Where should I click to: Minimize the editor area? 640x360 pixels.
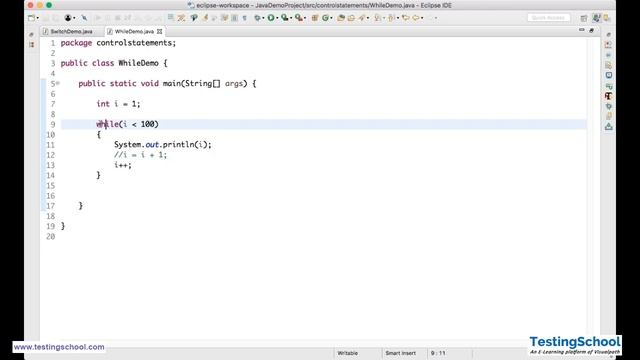click(582, 30)
